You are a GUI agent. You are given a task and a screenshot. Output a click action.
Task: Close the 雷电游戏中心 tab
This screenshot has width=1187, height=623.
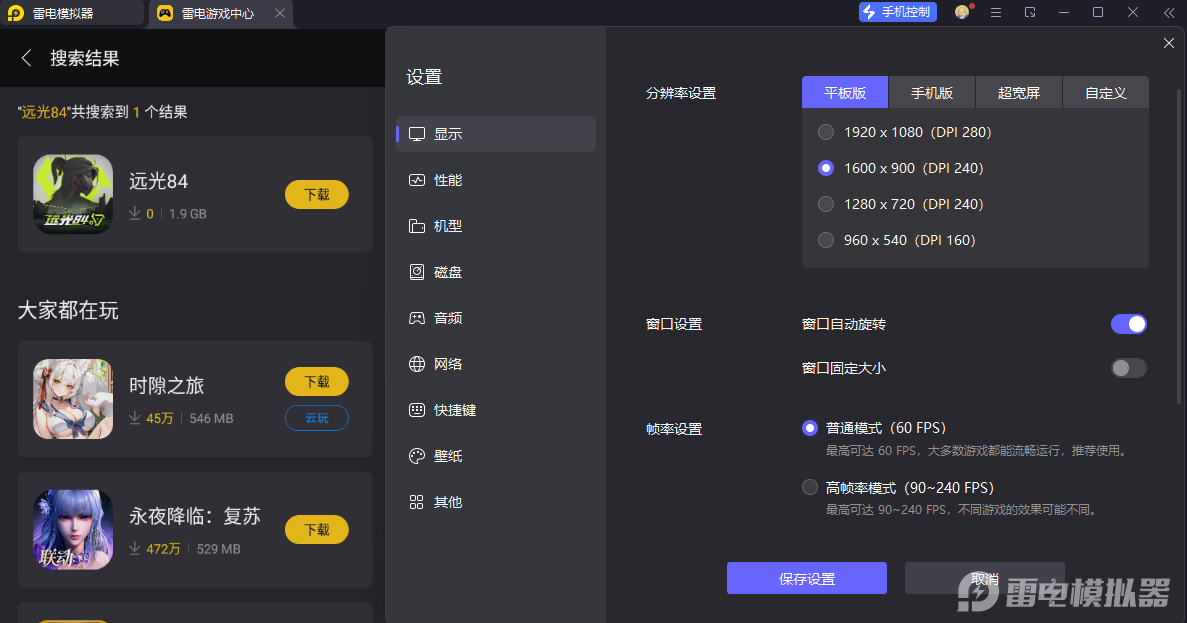[x=279, y=14]
